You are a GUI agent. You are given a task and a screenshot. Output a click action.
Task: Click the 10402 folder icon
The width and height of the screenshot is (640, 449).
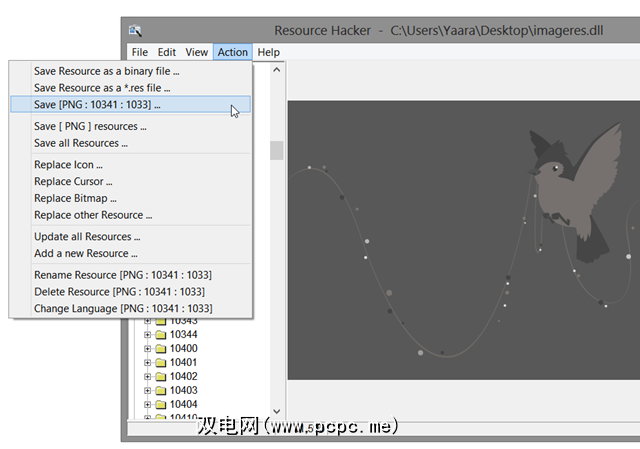point(161,376)
